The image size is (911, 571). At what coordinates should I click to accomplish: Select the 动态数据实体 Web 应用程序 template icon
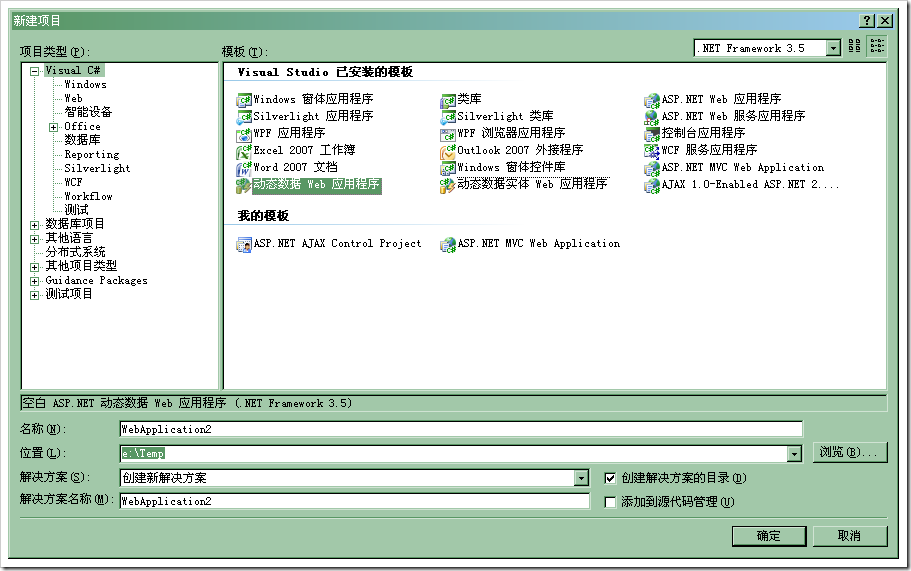pyautogui.click(x=447, y=185)
